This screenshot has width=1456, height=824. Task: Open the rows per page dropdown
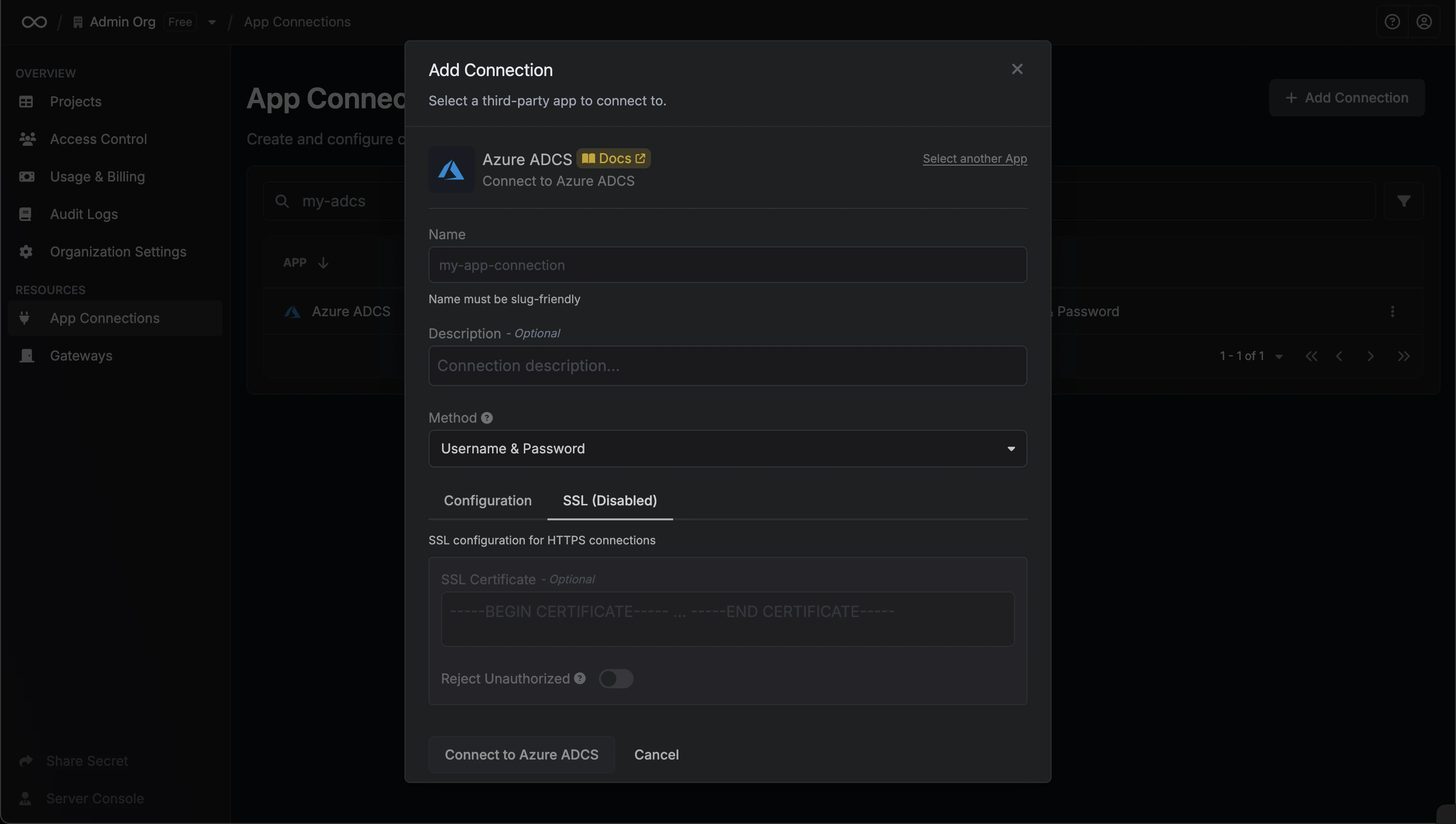coord(1279,357)
